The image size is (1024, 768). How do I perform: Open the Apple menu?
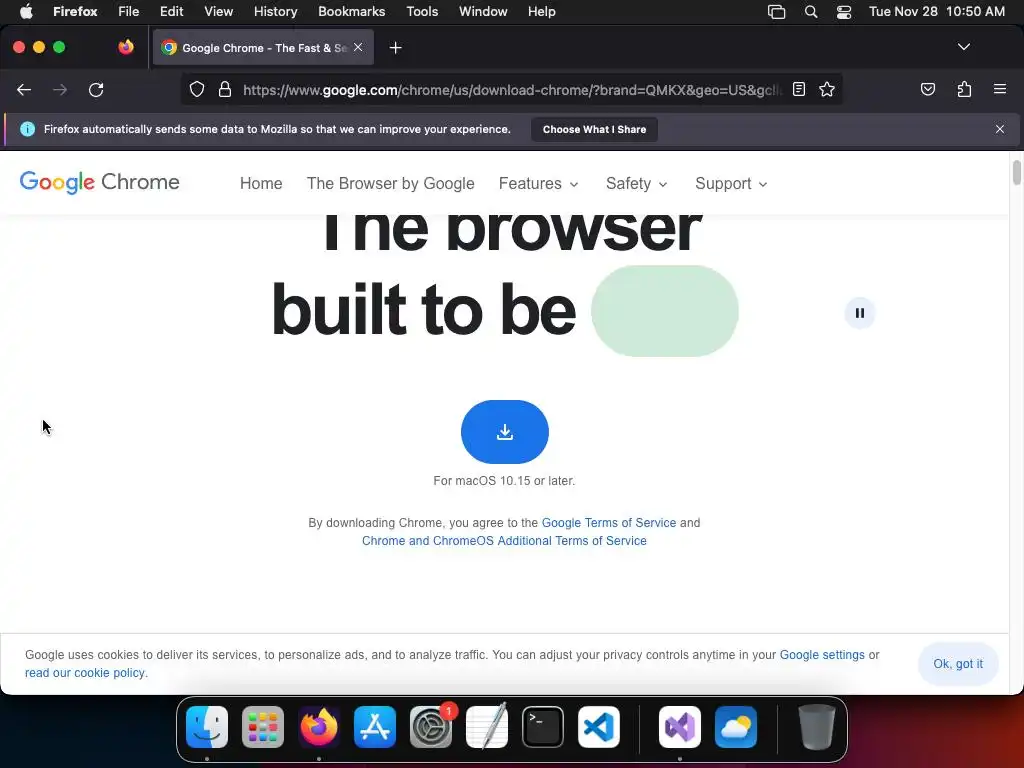pos(26,11)
